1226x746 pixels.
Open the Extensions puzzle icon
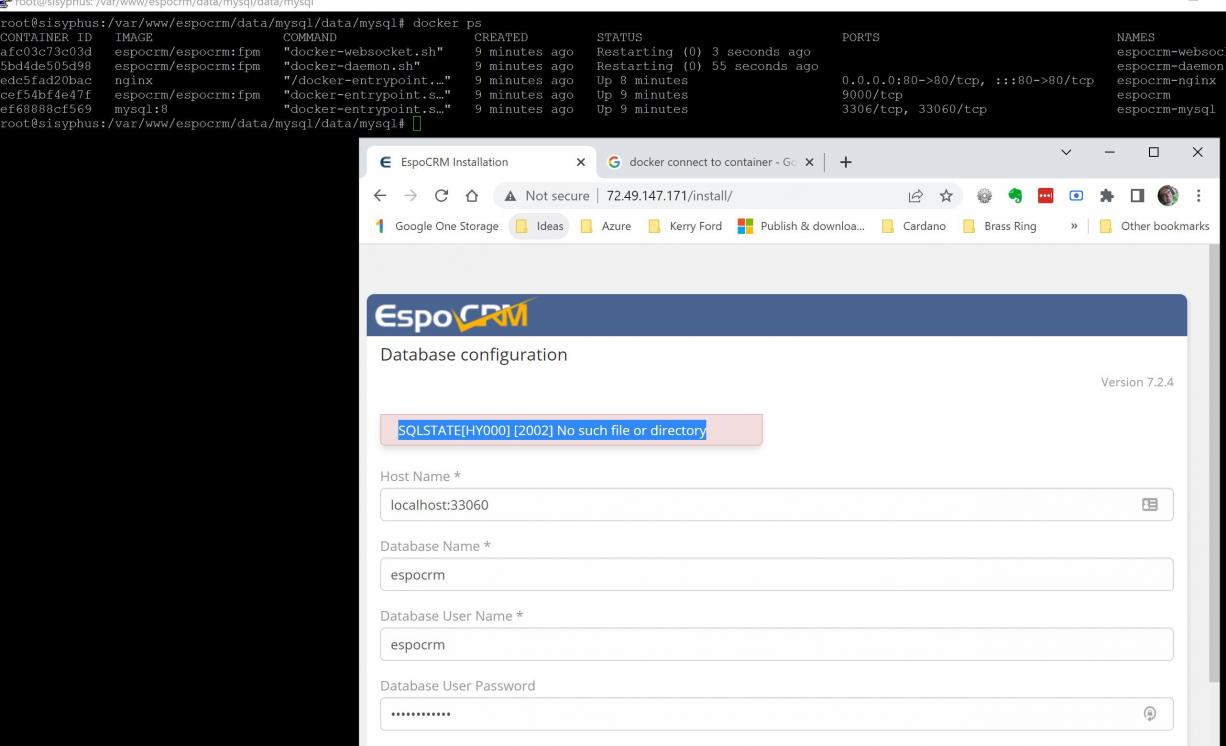pyautogui.click(x=1108, y=196)
